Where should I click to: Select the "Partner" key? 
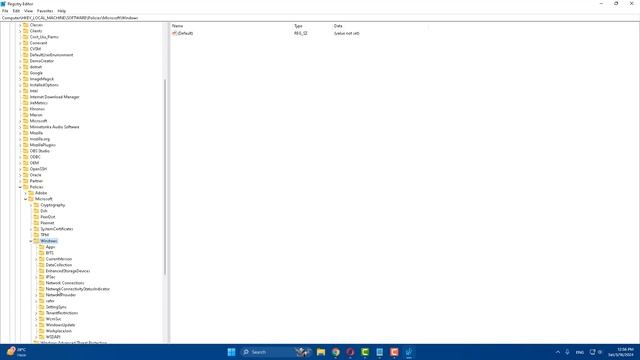coord(36,181)
